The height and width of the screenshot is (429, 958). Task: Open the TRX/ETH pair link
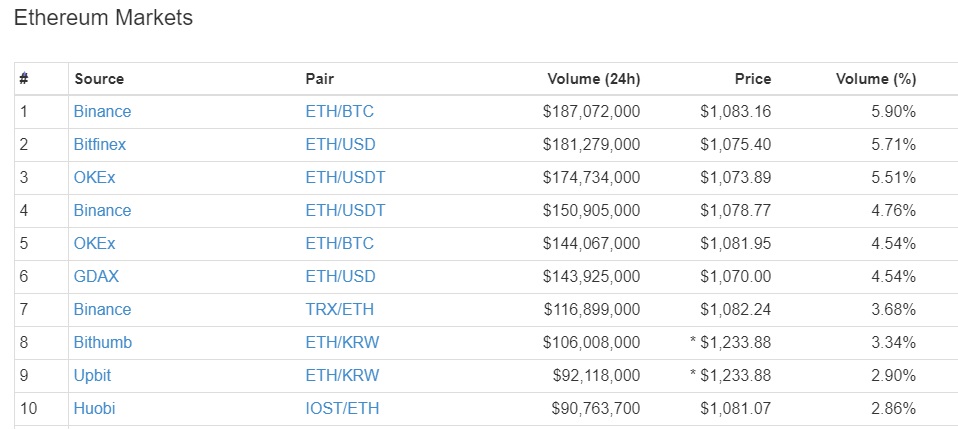(x=339, y=310)
